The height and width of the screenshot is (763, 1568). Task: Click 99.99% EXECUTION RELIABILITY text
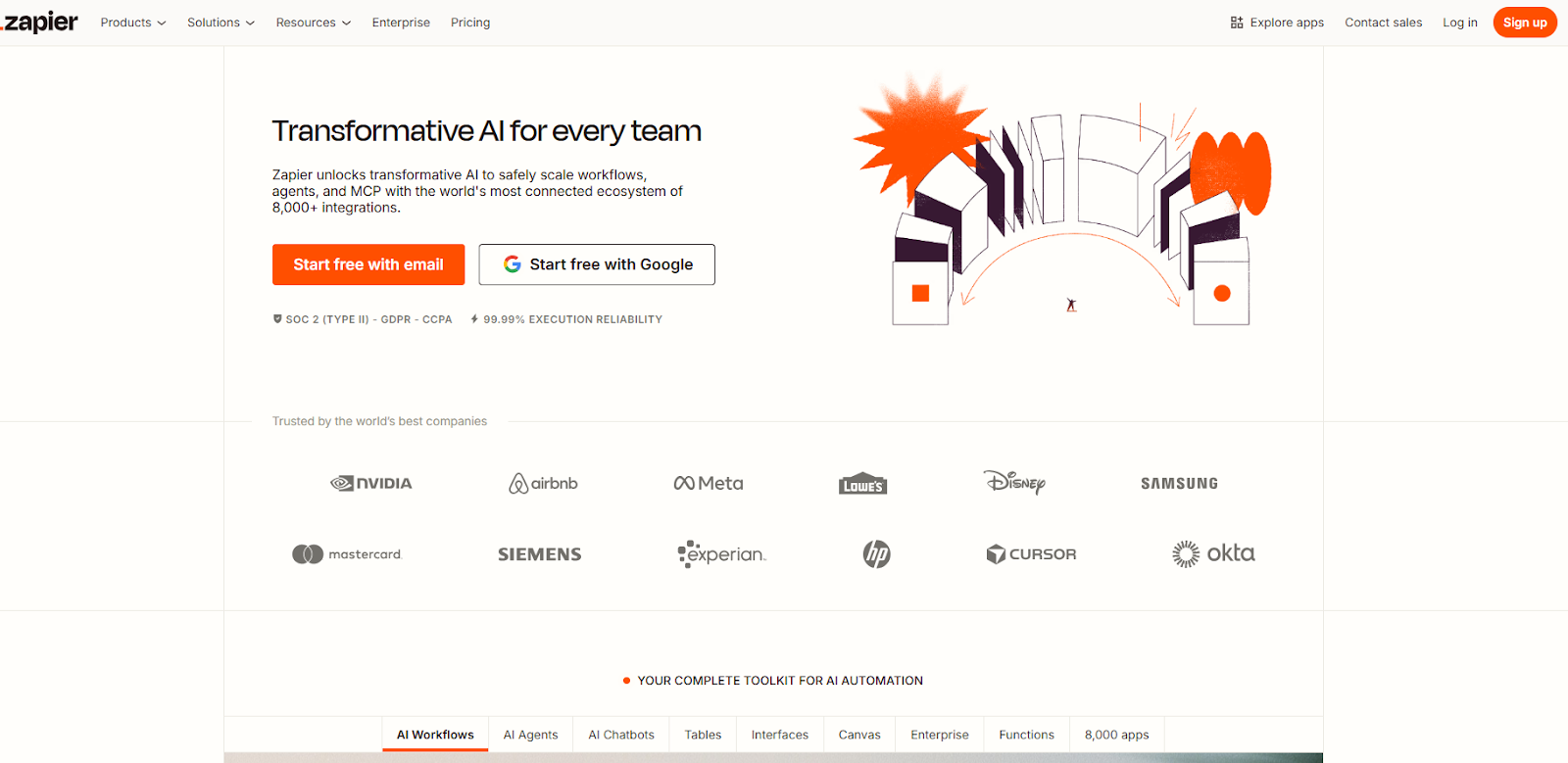point(572,319)
